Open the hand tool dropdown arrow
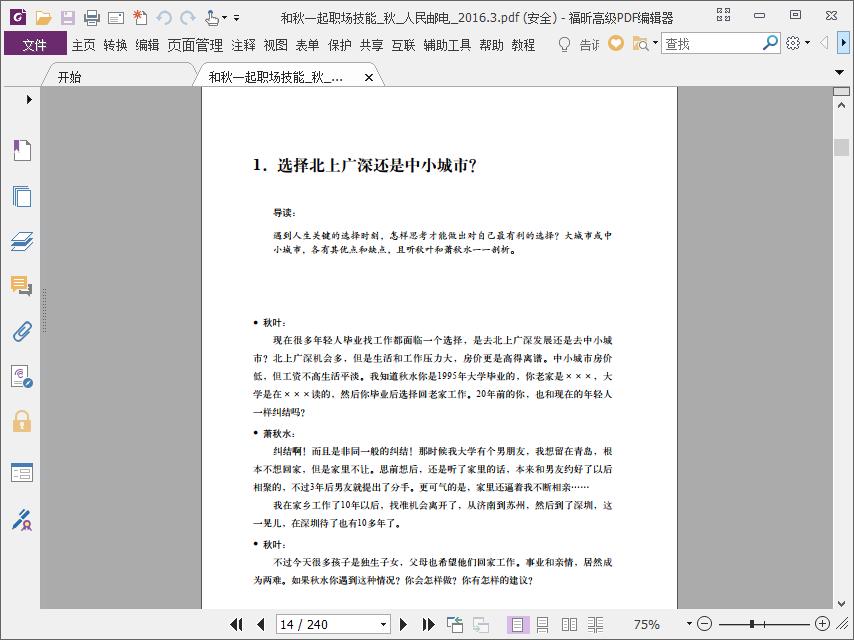This screenshot has width=854, height=640. click(x=224, y=18)
